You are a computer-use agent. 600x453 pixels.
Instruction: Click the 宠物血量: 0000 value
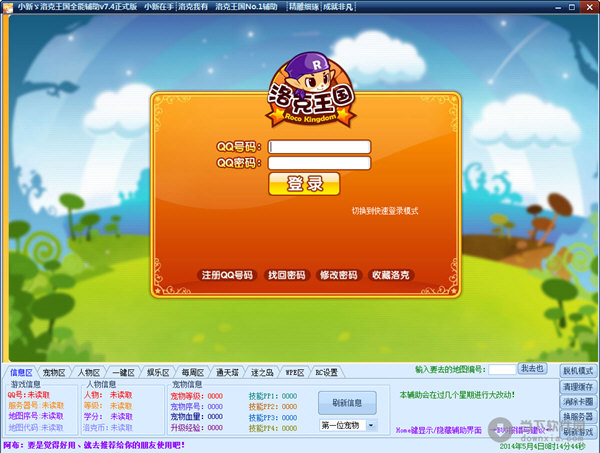click(x=197, y=417)
